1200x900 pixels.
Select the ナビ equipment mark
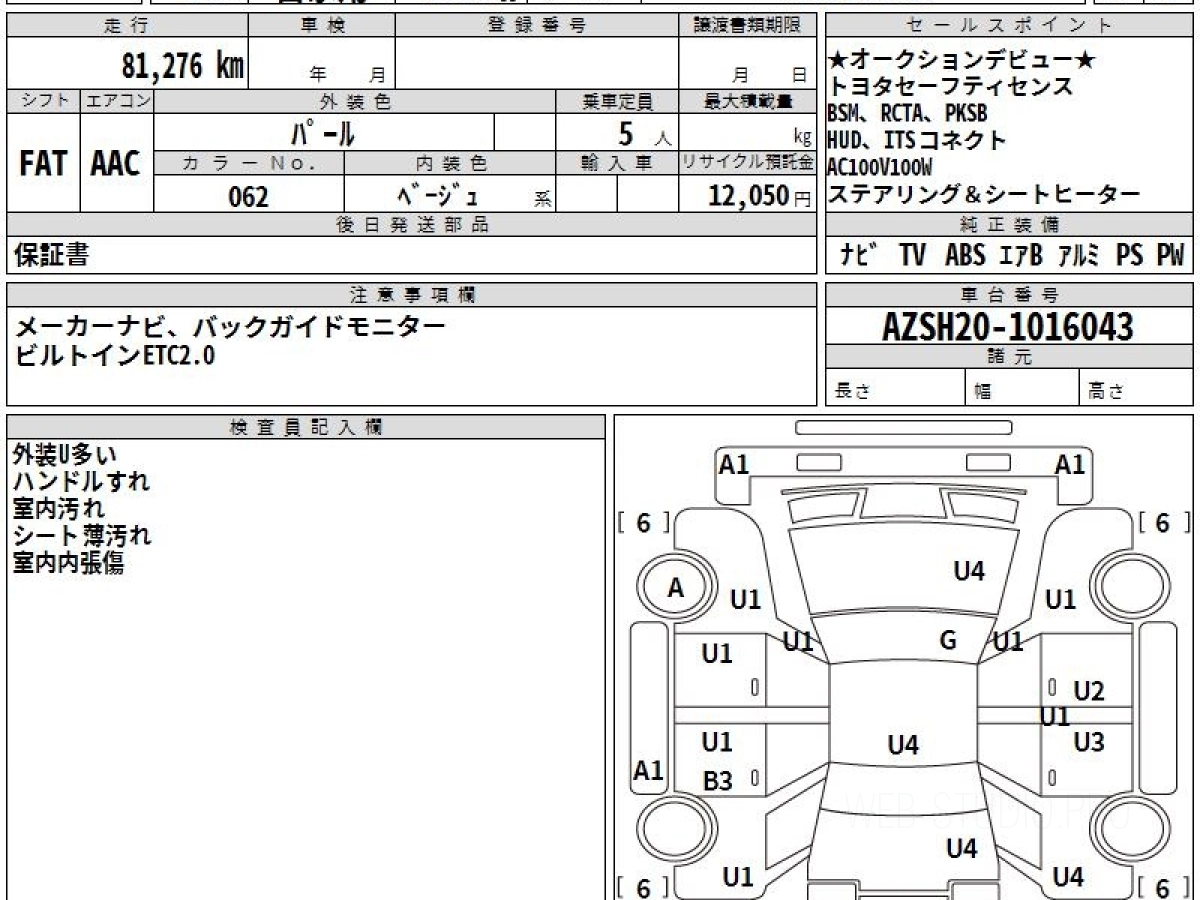tap(859, 255)
